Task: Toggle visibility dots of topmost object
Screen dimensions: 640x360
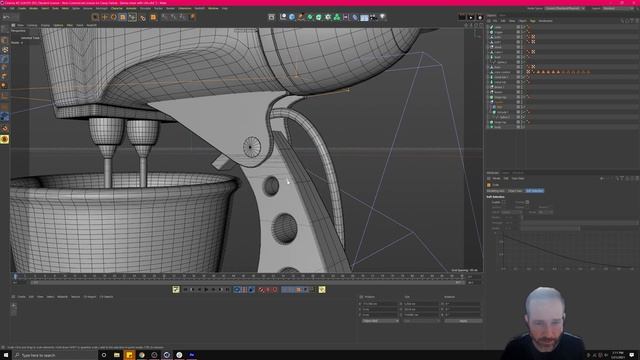Action: click(x=523, y=27)
